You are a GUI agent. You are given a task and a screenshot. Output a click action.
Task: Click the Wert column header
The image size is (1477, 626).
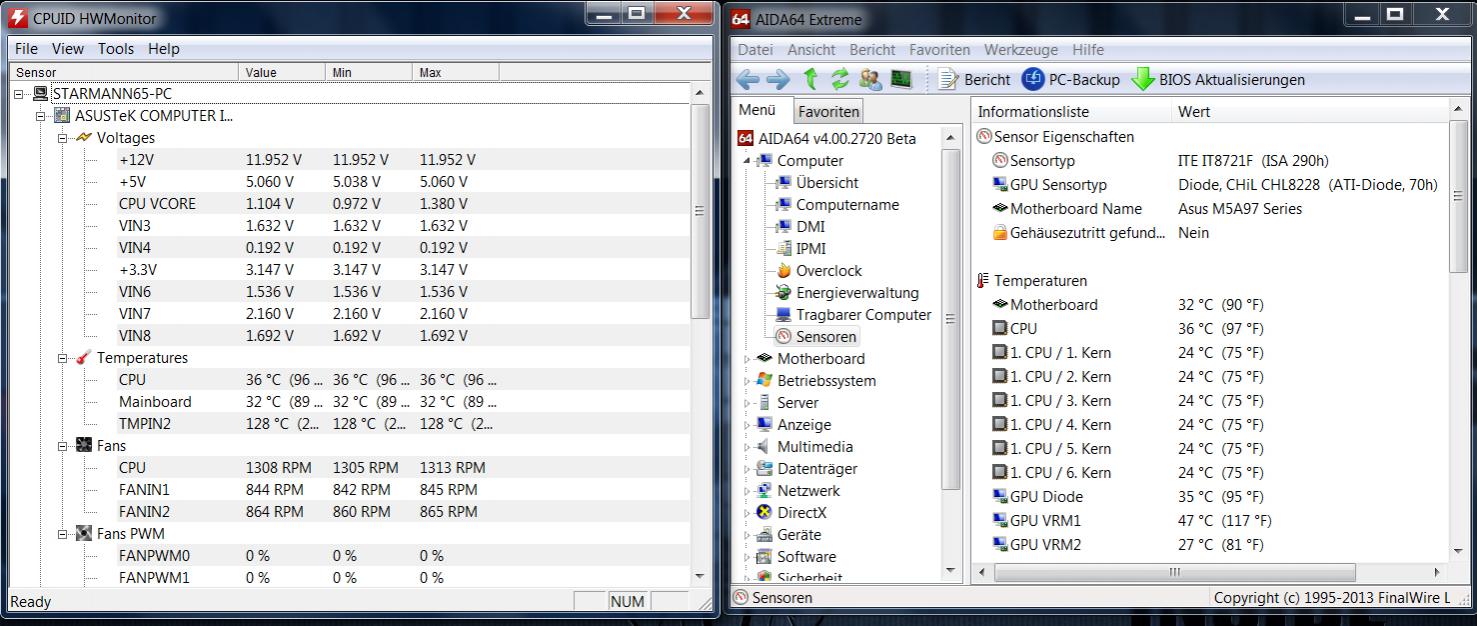tap(1310, 112)
